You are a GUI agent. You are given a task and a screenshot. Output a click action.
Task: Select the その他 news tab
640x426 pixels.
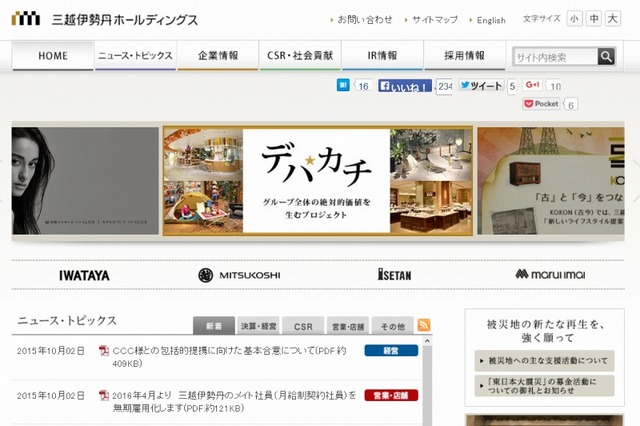point(393,326)
